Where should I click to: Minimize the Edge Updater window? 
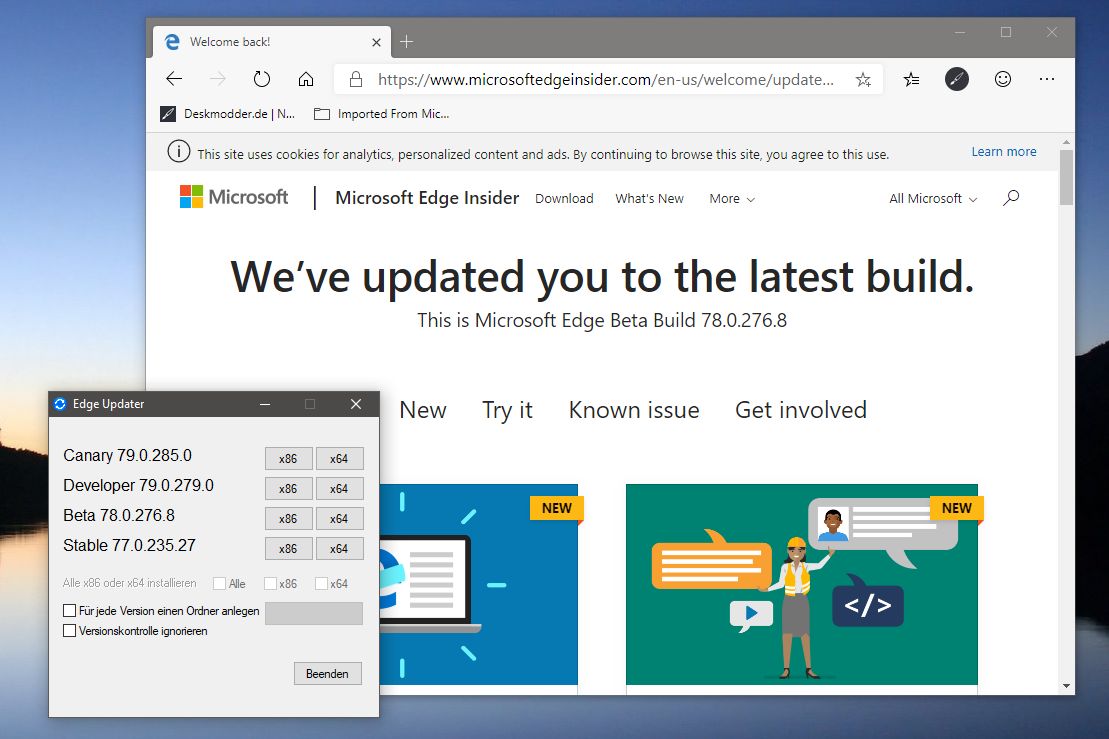pyautogui.click(x=265, y=404)
